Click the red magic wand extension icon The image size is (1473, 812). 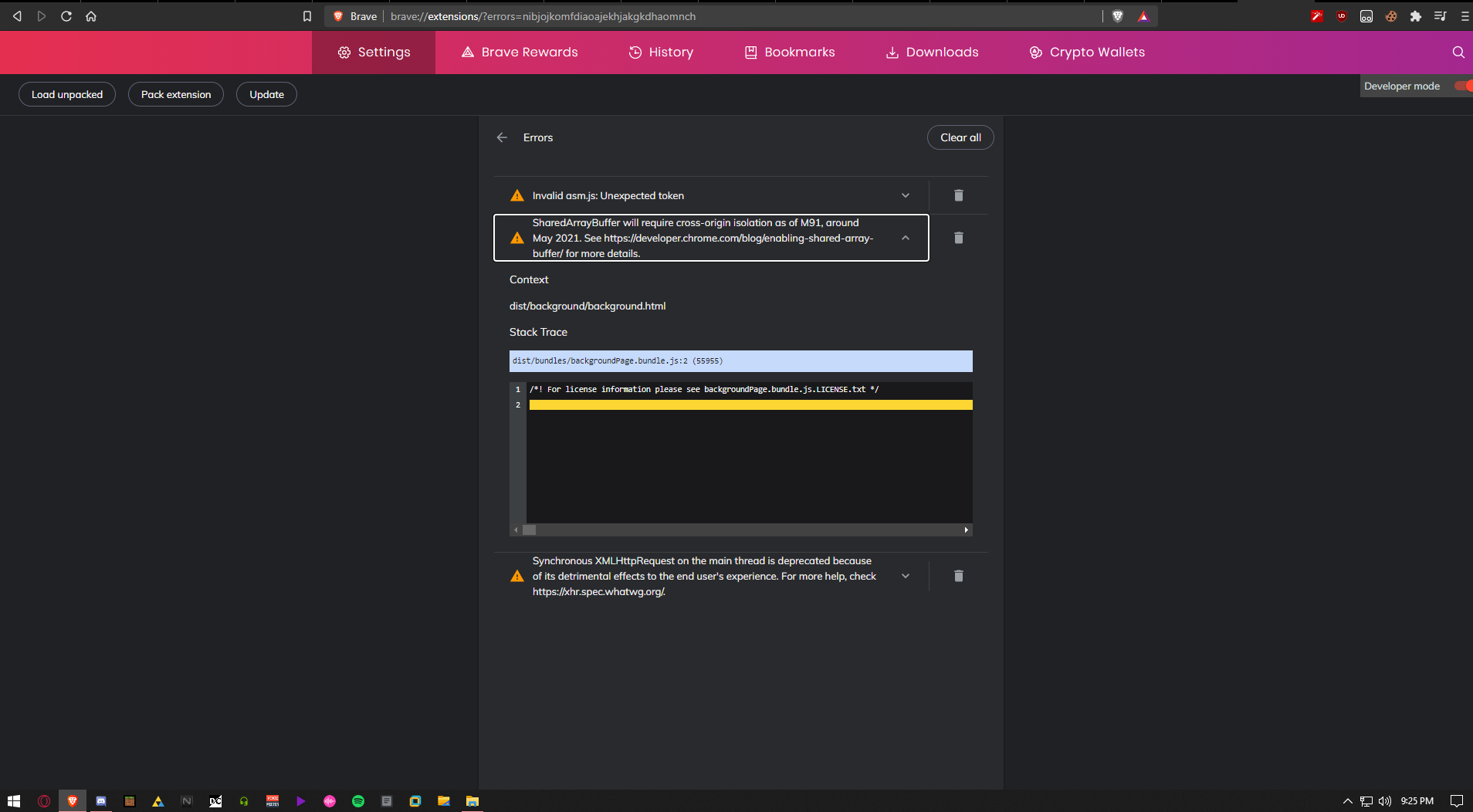tap(1317, 15)
